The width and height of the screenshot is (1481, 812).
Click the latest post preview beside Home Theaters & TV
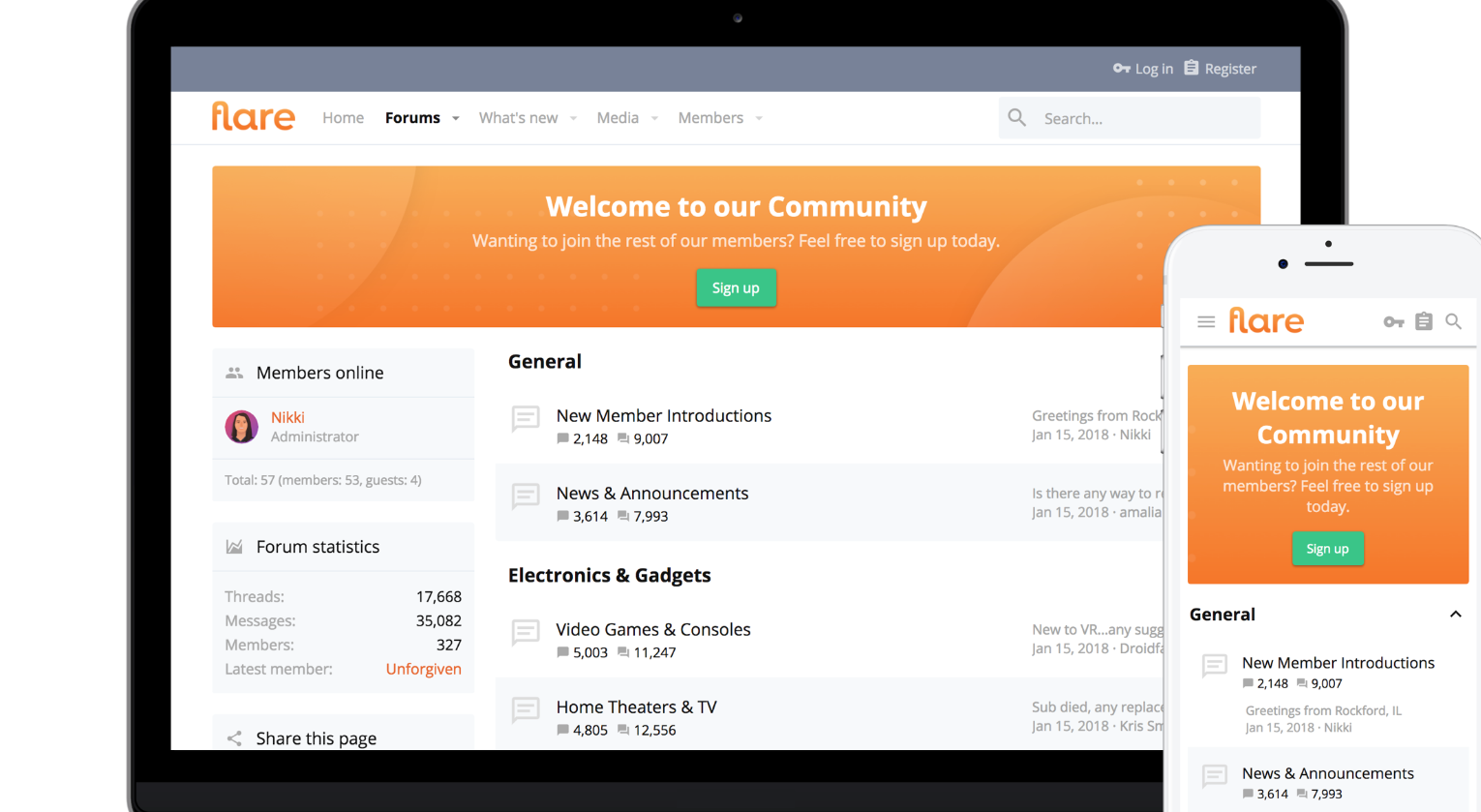(x=1098, y=707)
